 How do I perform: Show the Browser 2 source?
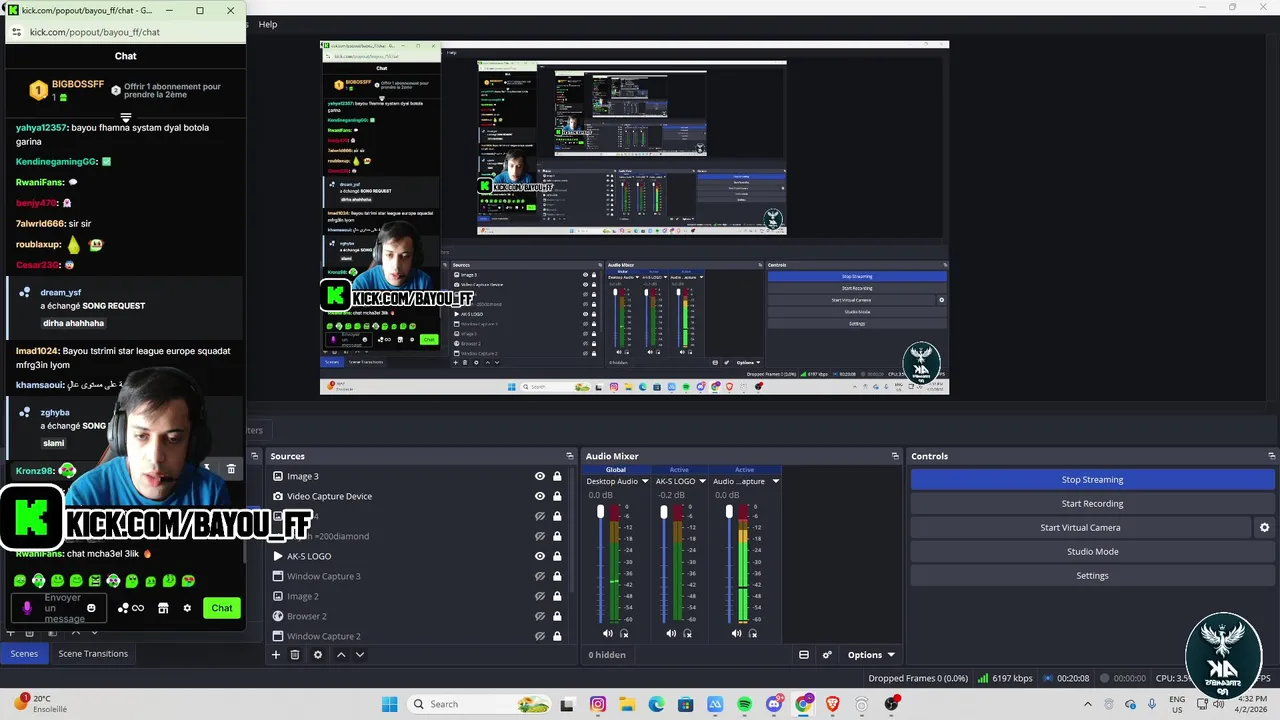pyautogui.click(x=540, y=616)
